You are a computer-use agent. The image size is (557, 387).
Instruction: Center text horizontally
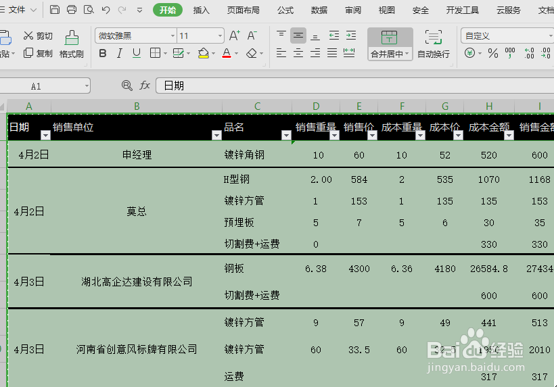click(298, 53)
